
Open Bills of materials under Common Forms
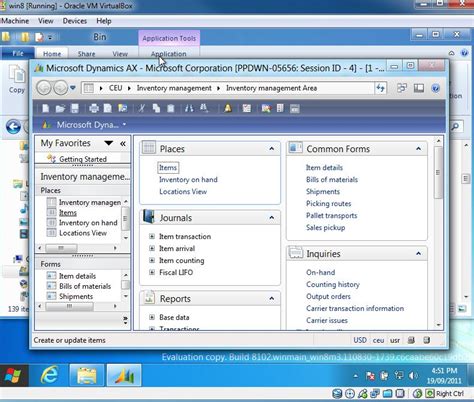pyautogui.click(x=332, y=180)
